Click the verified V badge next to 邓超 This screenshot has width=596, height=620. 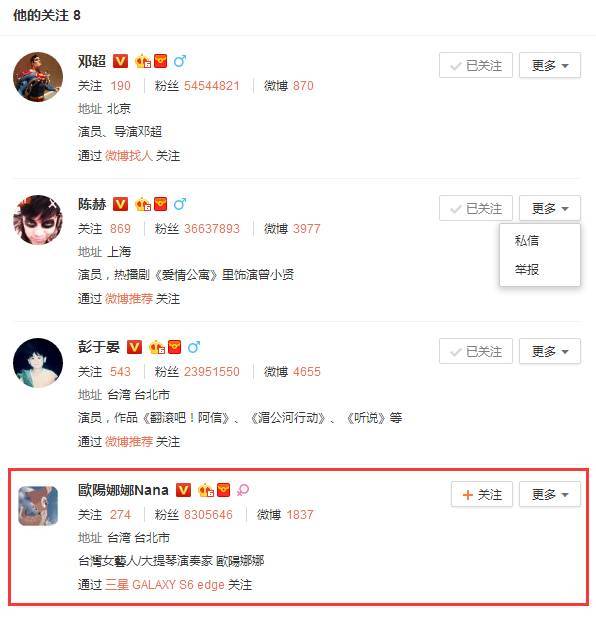click(121, 61)
